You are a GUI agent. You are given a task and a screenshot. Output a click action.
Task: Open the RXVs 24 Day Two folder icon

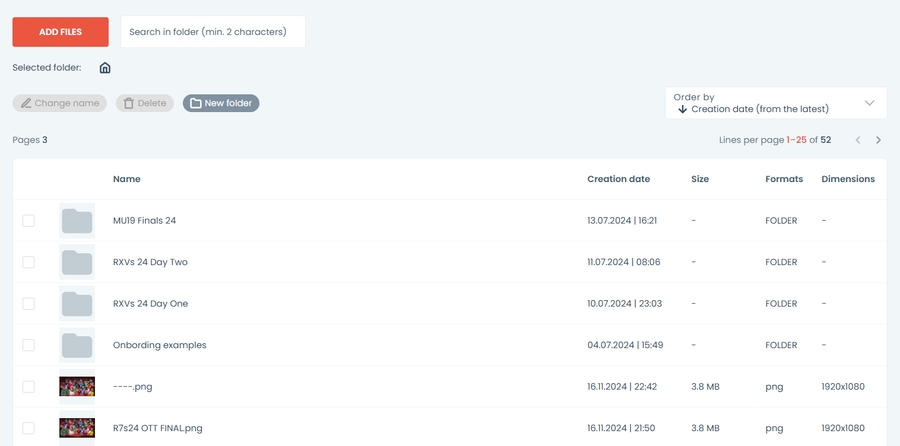[77, 262]
